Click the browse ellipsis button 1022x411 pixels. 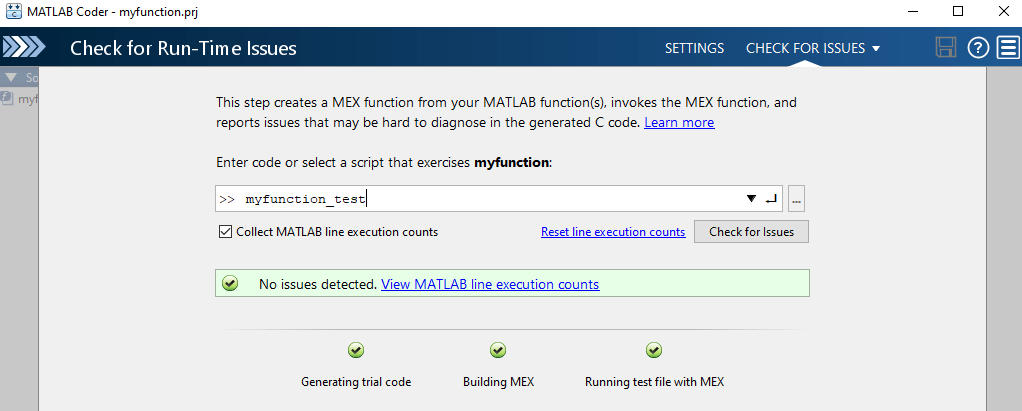[797, 199]
